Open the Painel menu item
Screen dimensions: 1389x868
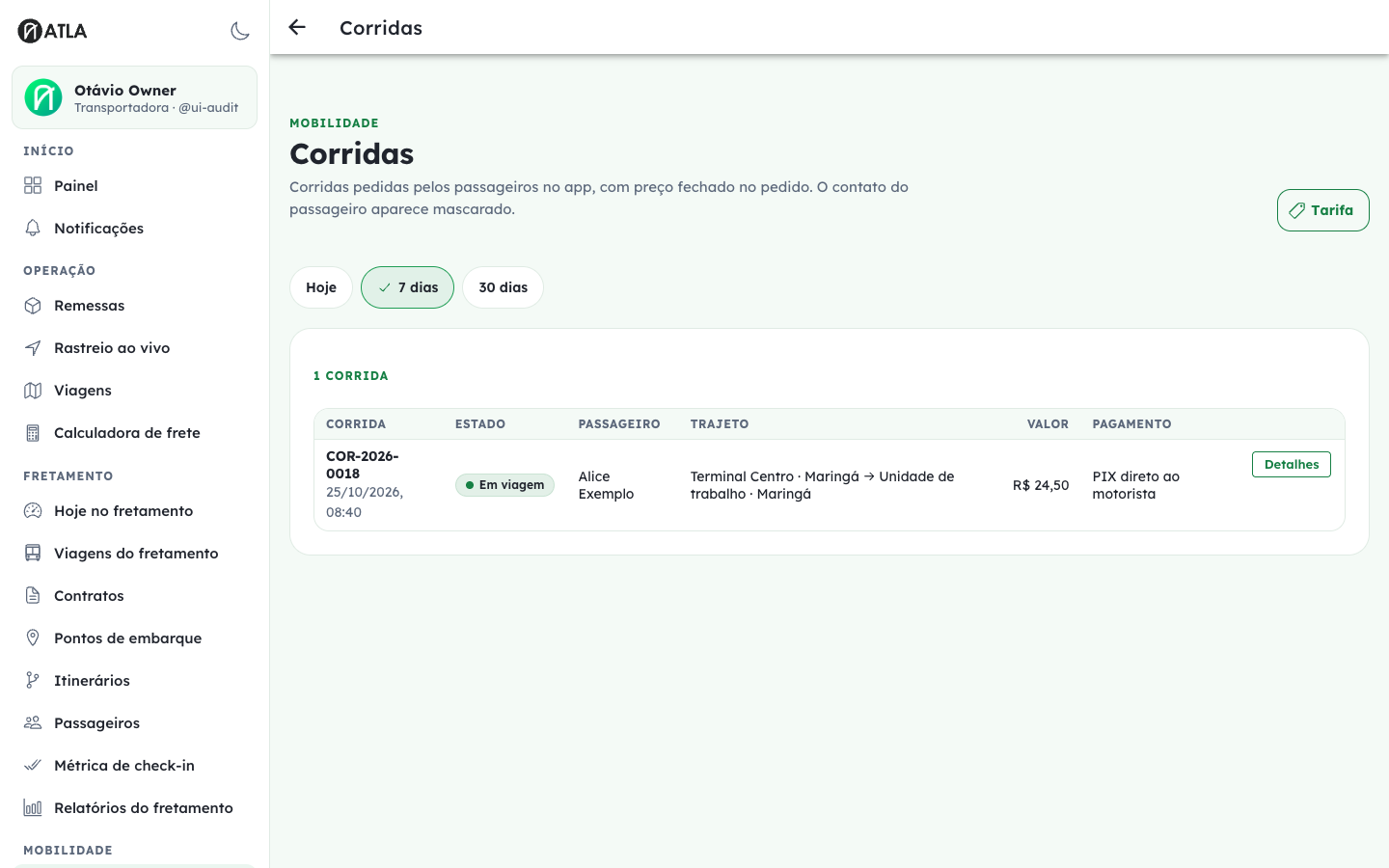coord(135,185)
